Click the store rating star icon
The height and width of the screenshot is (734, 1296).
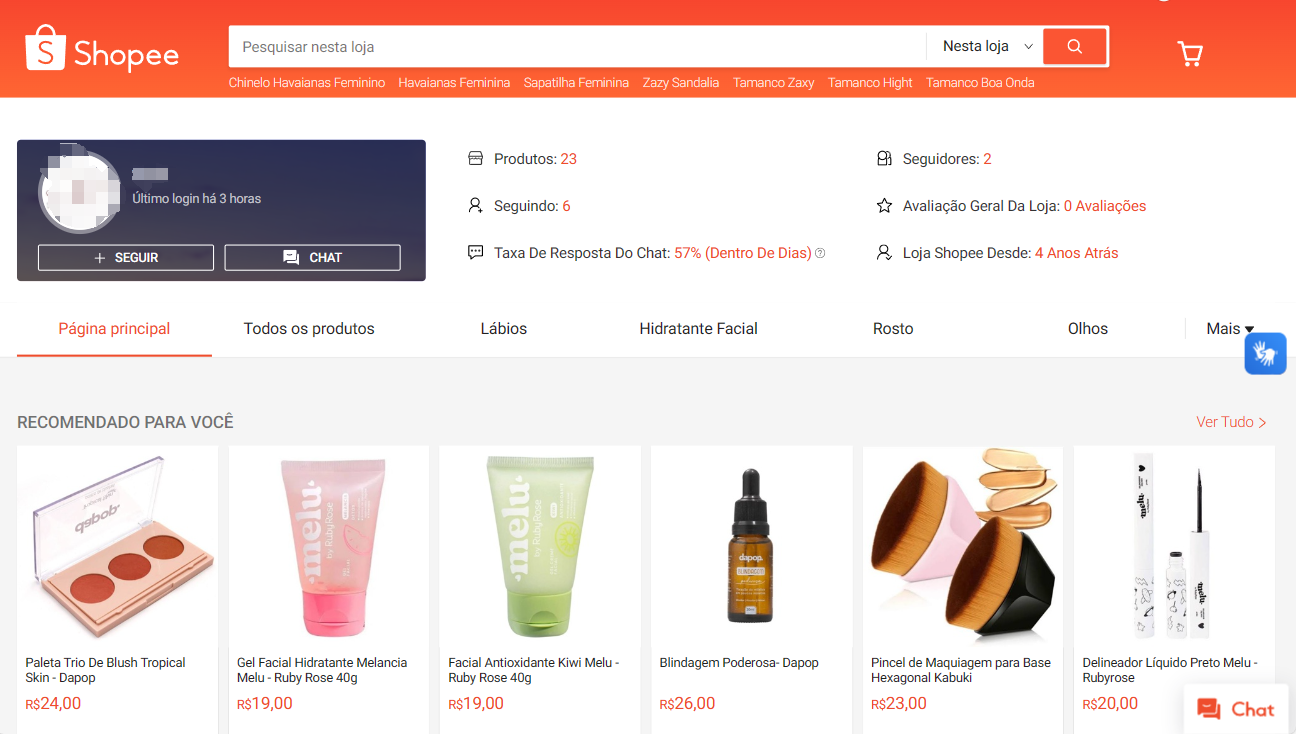884,205
